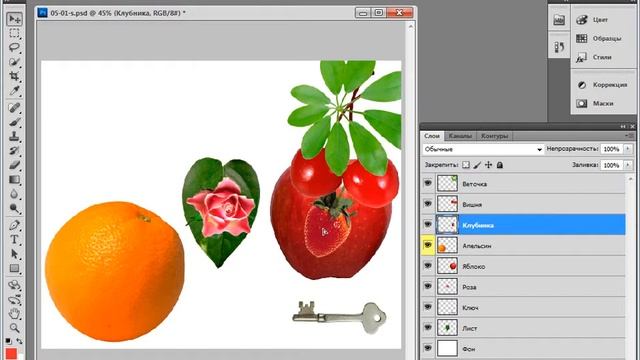Select the Blur tool
Viewport: 640px width, 360px height.
(x=14, y=194)
